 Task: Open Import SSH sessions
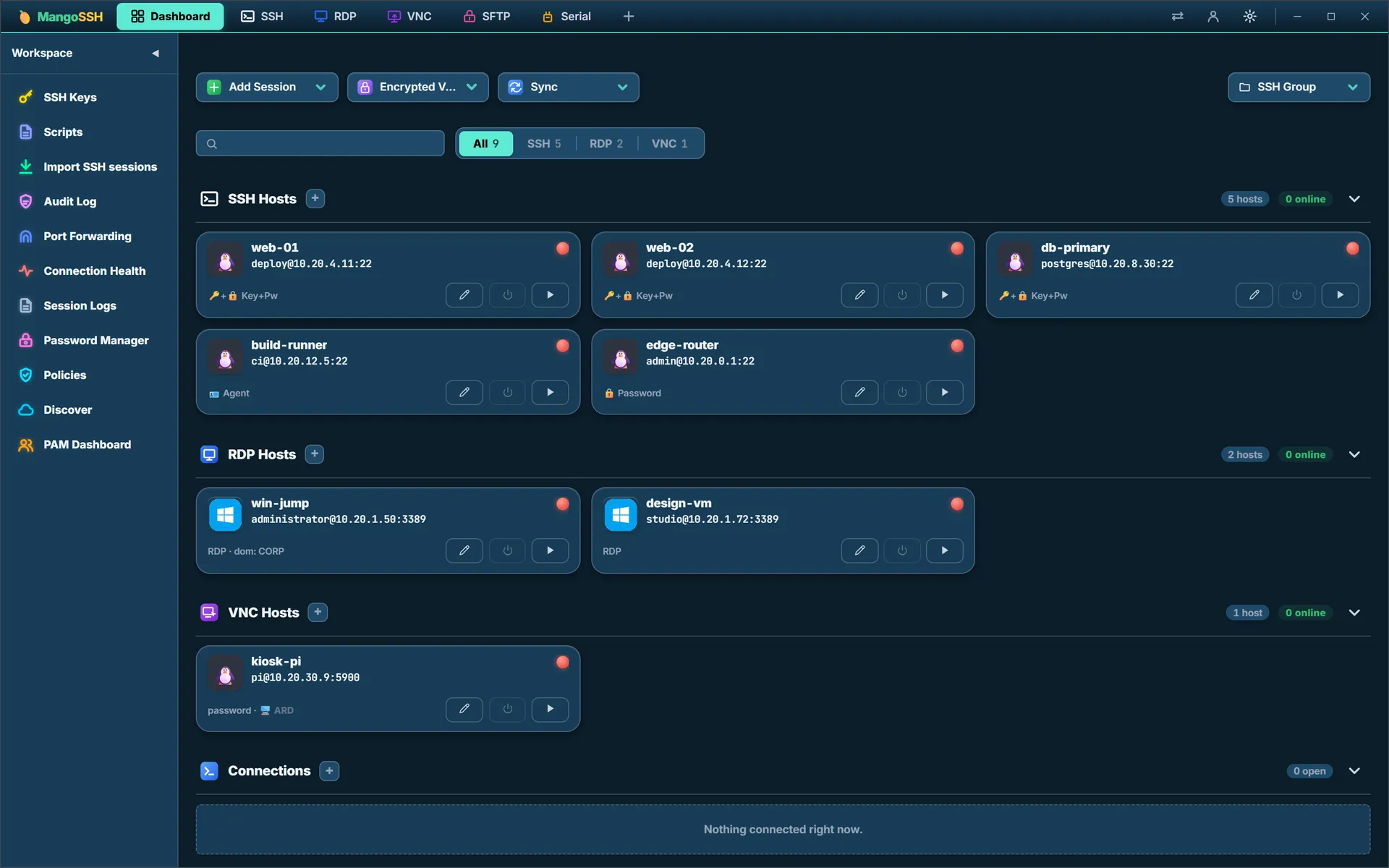click(89, 166)
